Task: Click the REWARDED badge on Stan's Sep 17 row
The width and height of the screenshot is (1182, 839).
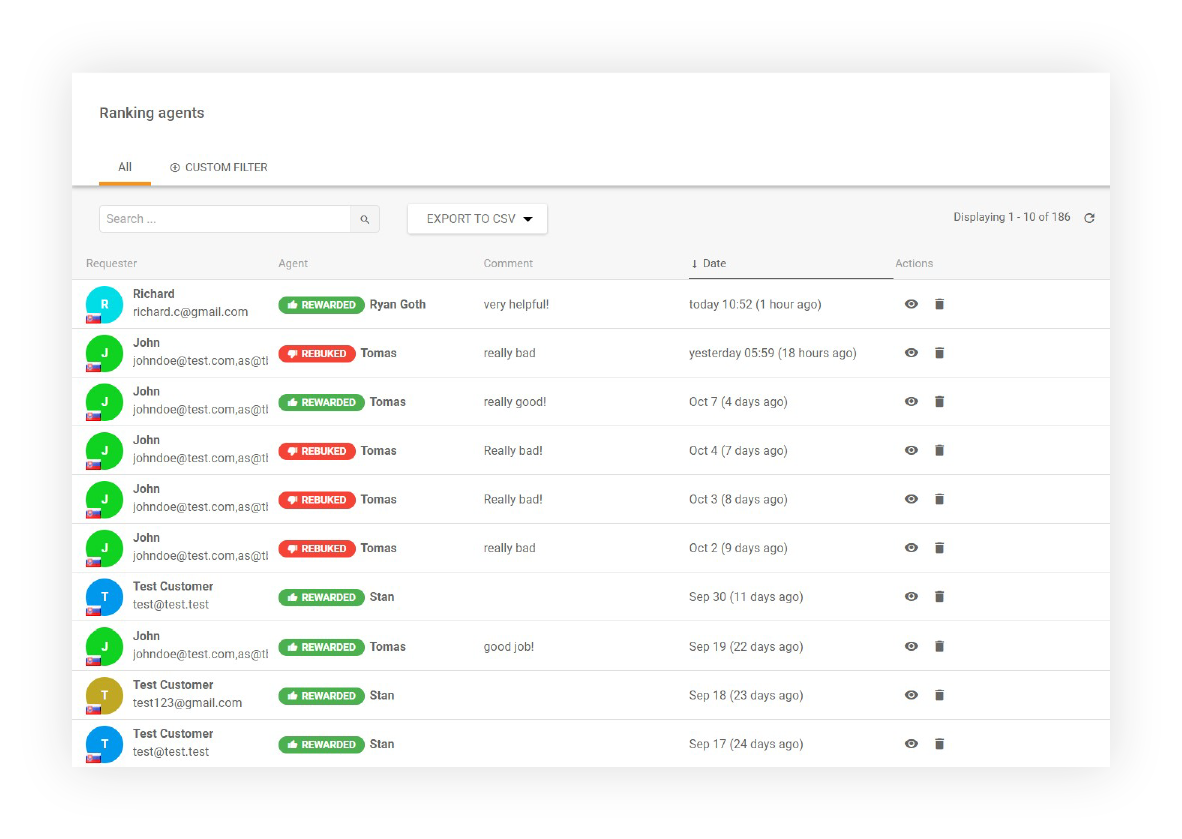Action: 321,744
